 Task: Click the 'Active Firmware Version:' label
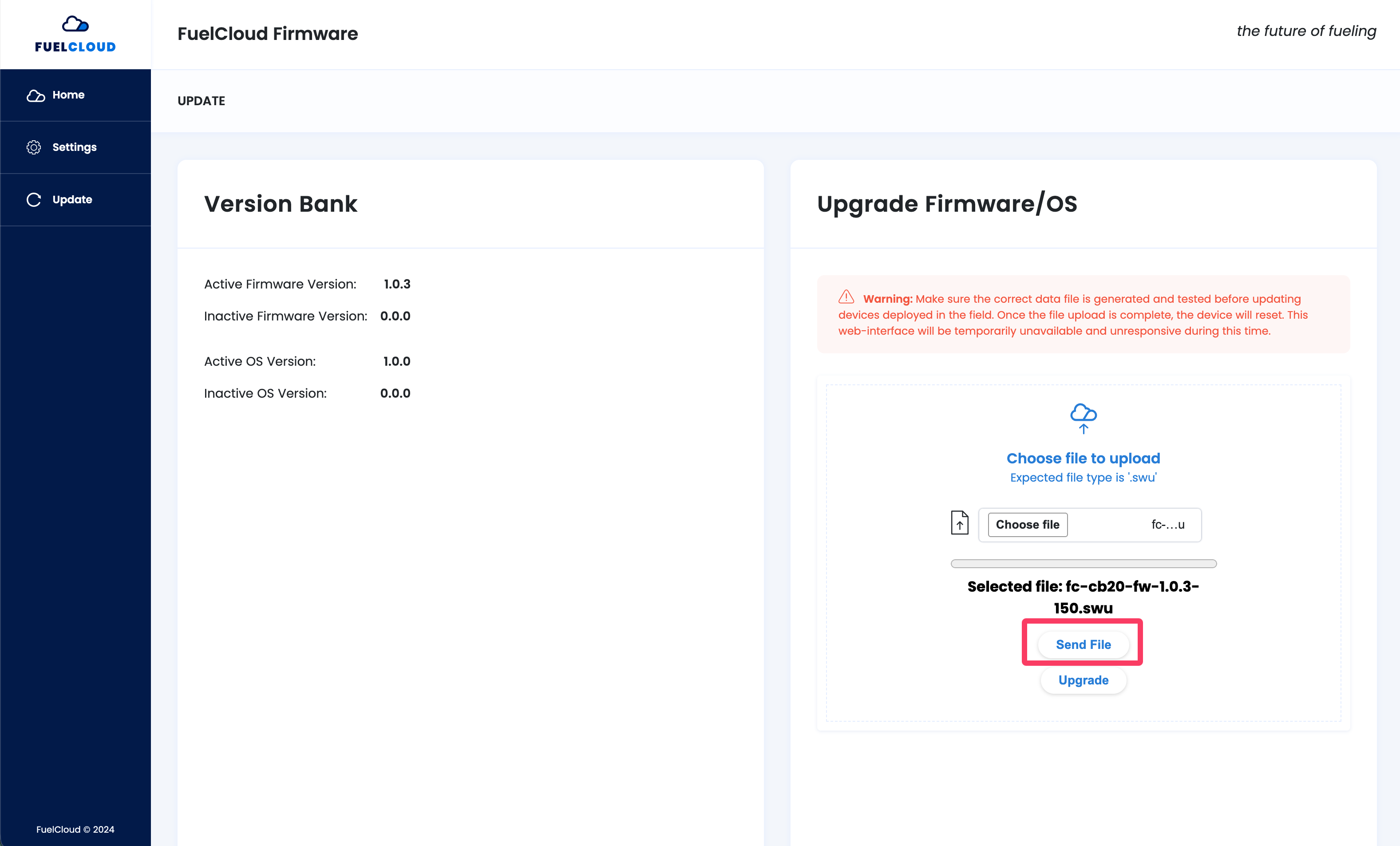pos(280,284)
